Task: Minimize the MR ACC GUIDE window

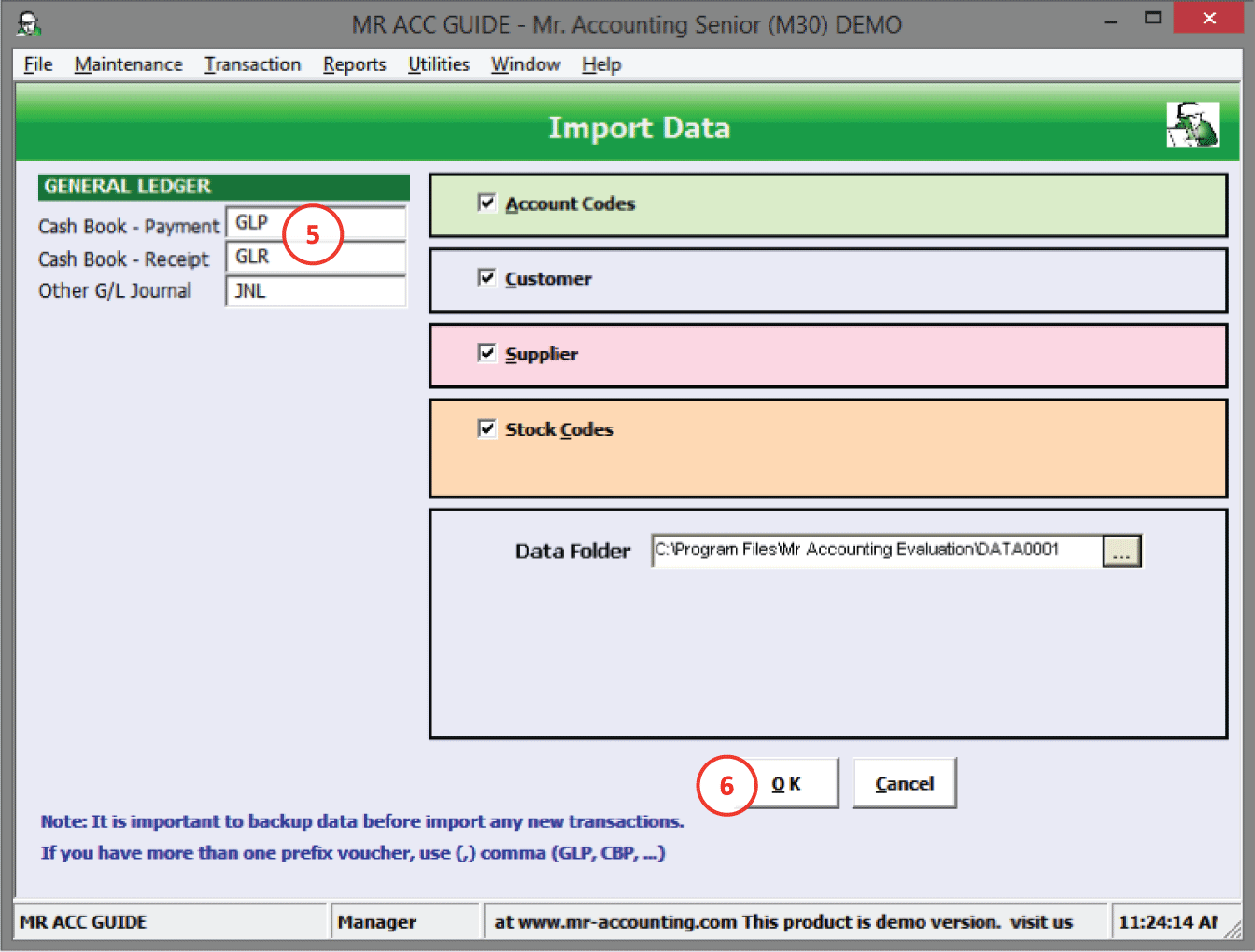Action: pyautogui.click(x=1110, y=21)
